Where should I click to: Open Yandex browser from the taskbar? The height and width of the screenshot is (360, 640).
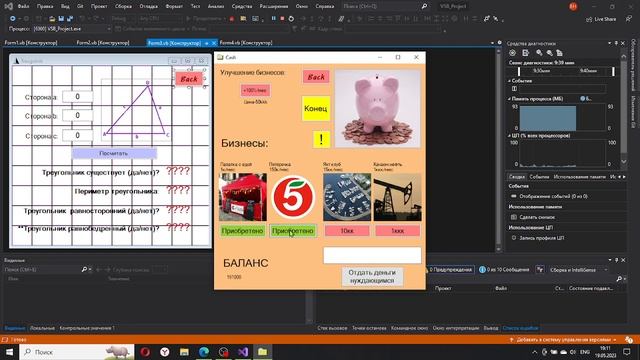point(165,352)
